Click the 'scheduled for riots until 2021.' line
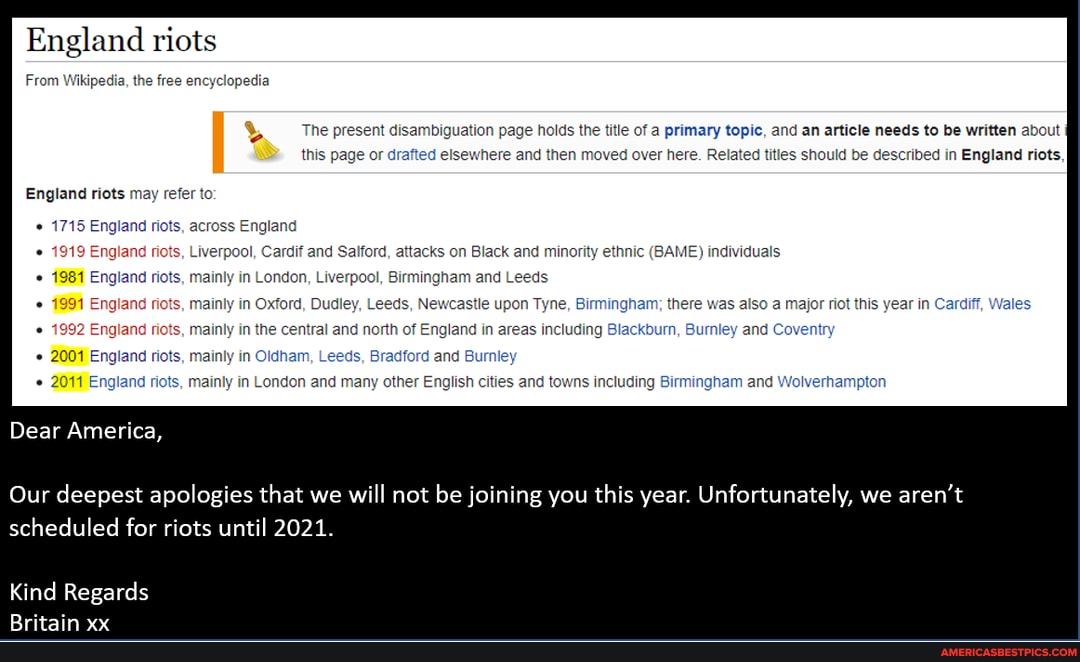The height and width of the screenshot is (662, 1080). tap(172, 528)
